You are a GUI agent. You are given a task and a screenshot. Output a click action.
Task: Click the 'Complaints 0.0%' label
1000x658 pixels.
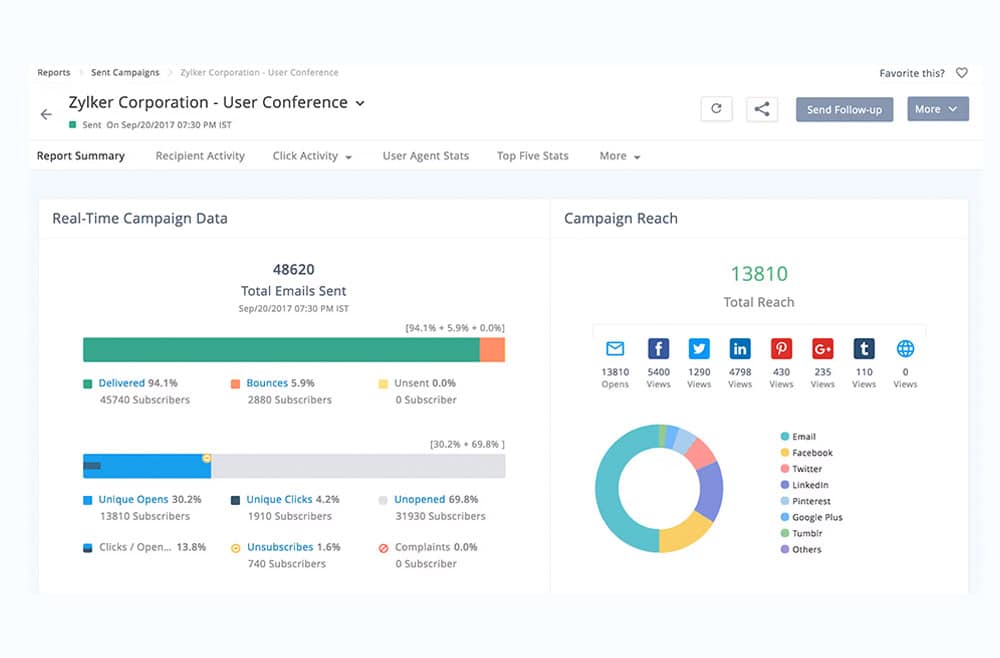click(436, 547)
